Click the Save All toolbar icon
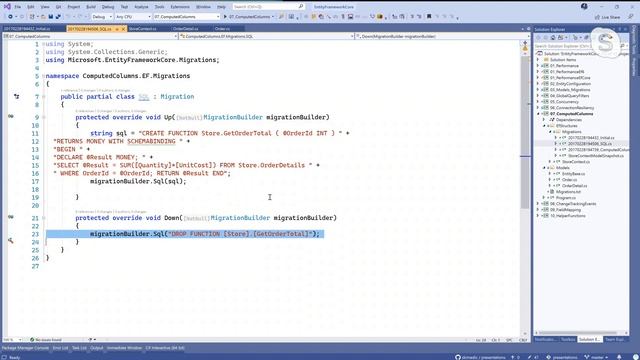Image resolution: width=640 pixels, height=360 pixels. click(x=58, y=17)
